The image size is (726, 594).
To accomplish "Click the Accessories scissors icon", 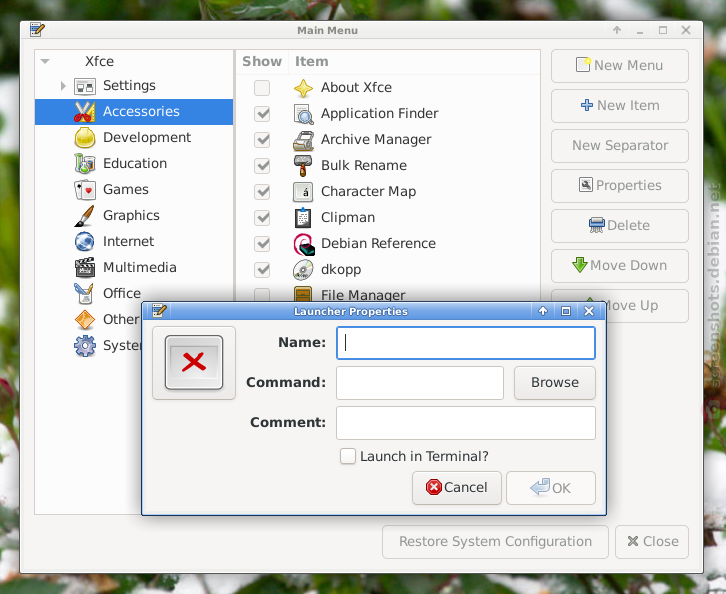I will point(85,112).
